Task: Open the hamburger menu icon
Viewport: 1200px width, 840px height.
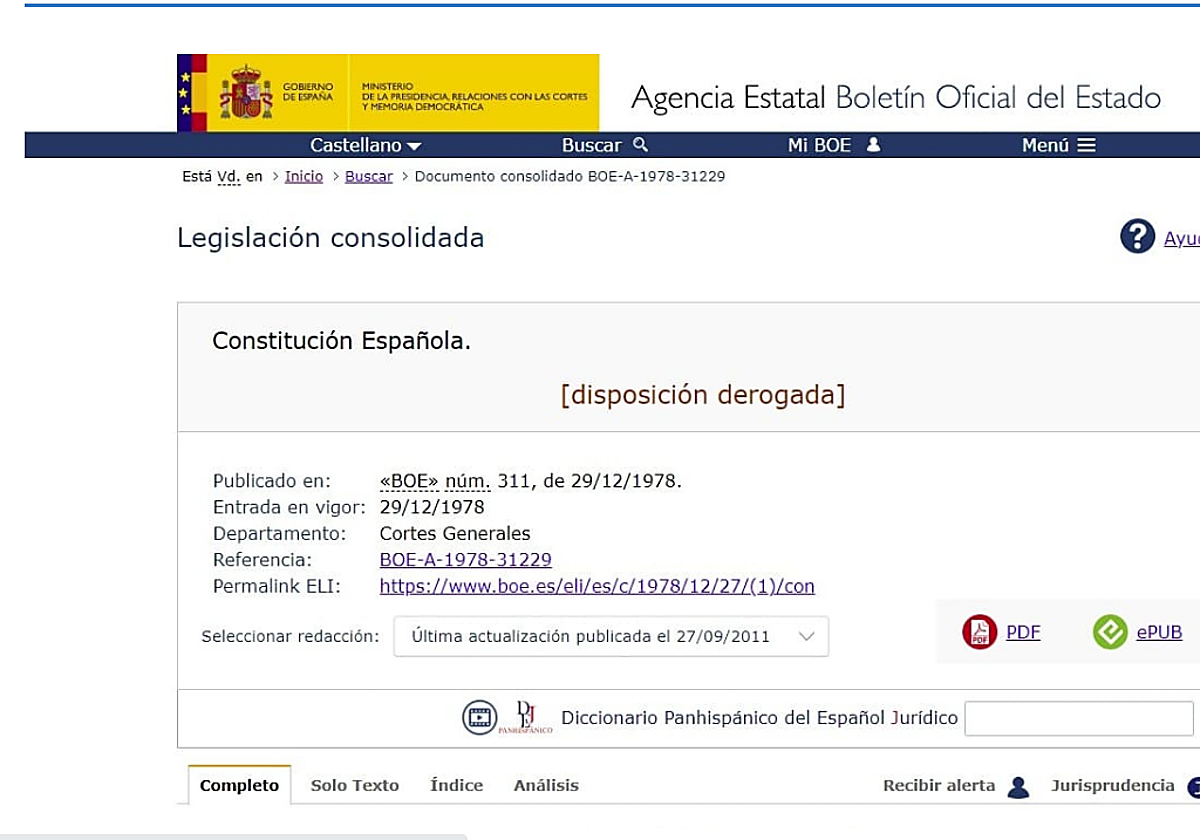Action: [1086, 145]
